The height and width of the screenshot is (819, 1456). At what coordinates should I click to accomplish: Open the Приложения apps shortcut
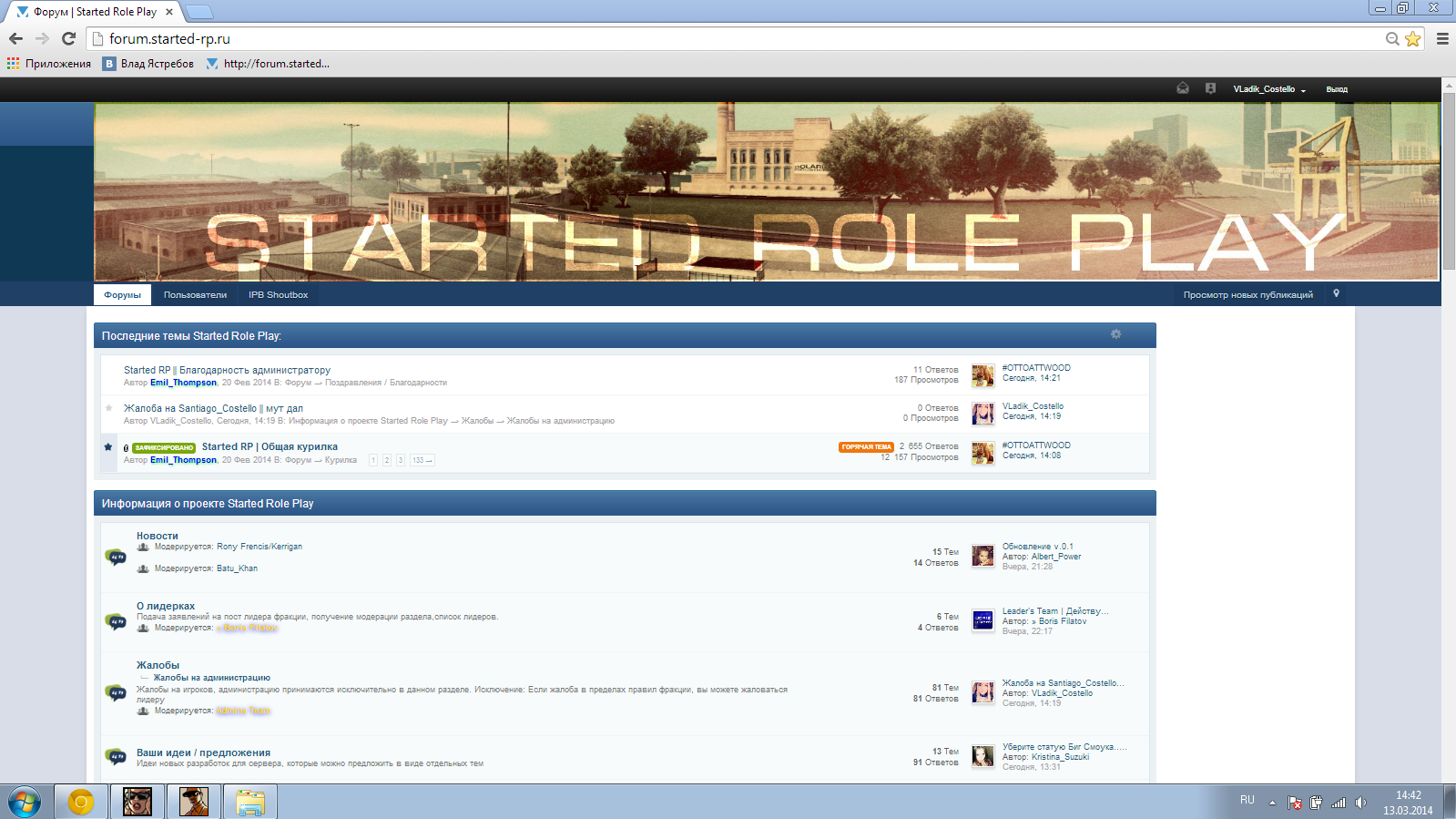click(49, 64)
